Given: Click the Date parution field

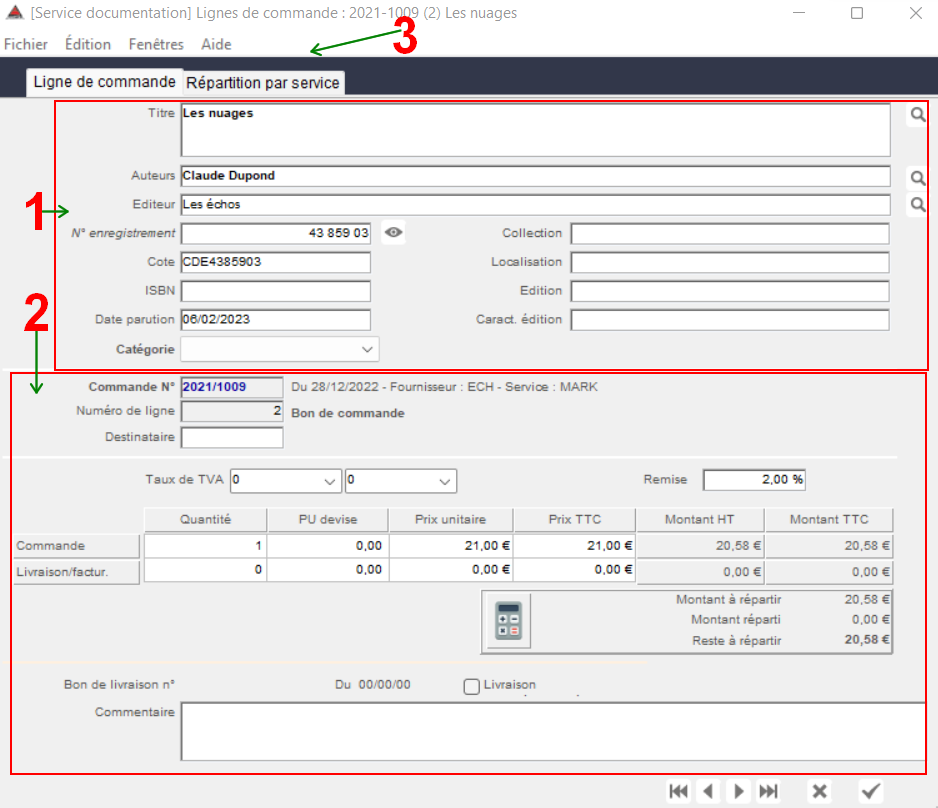Looking at the screenshot, I should pyautogui.click(x=276, y=319).
